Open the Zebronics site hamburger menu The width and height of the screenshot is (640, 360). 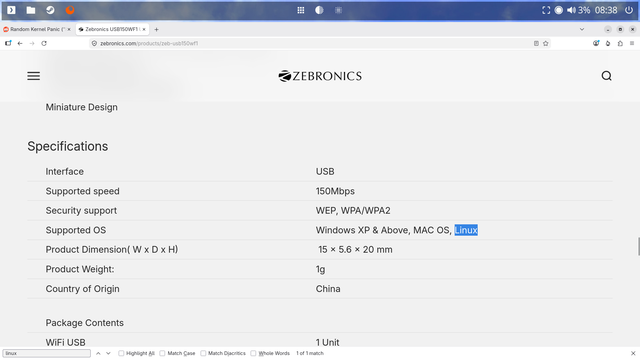(x=33, y=76)
